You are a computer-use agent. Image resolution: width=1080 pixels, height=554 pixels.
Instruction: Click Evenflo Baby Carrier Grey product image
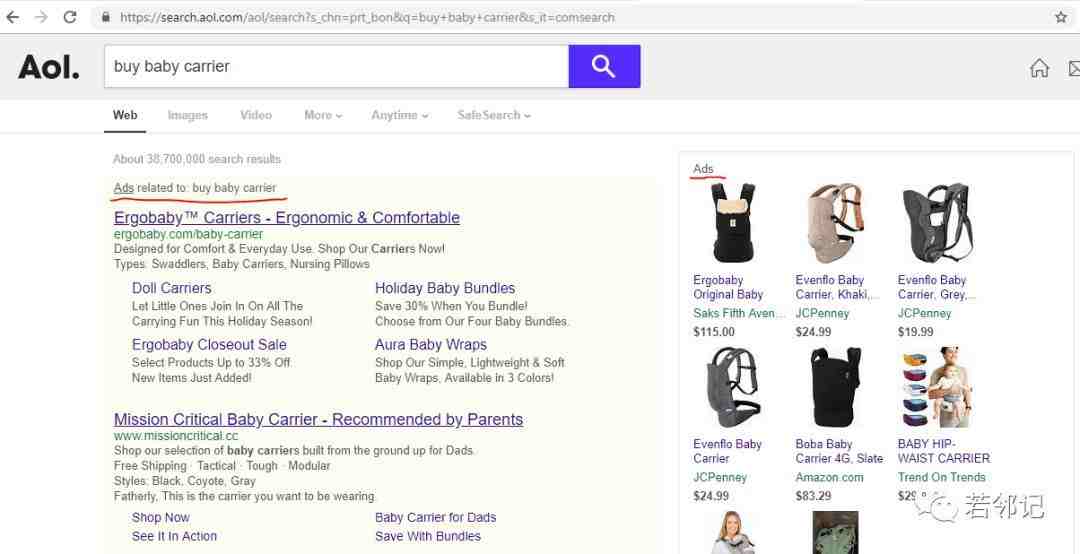click(937, 223)
